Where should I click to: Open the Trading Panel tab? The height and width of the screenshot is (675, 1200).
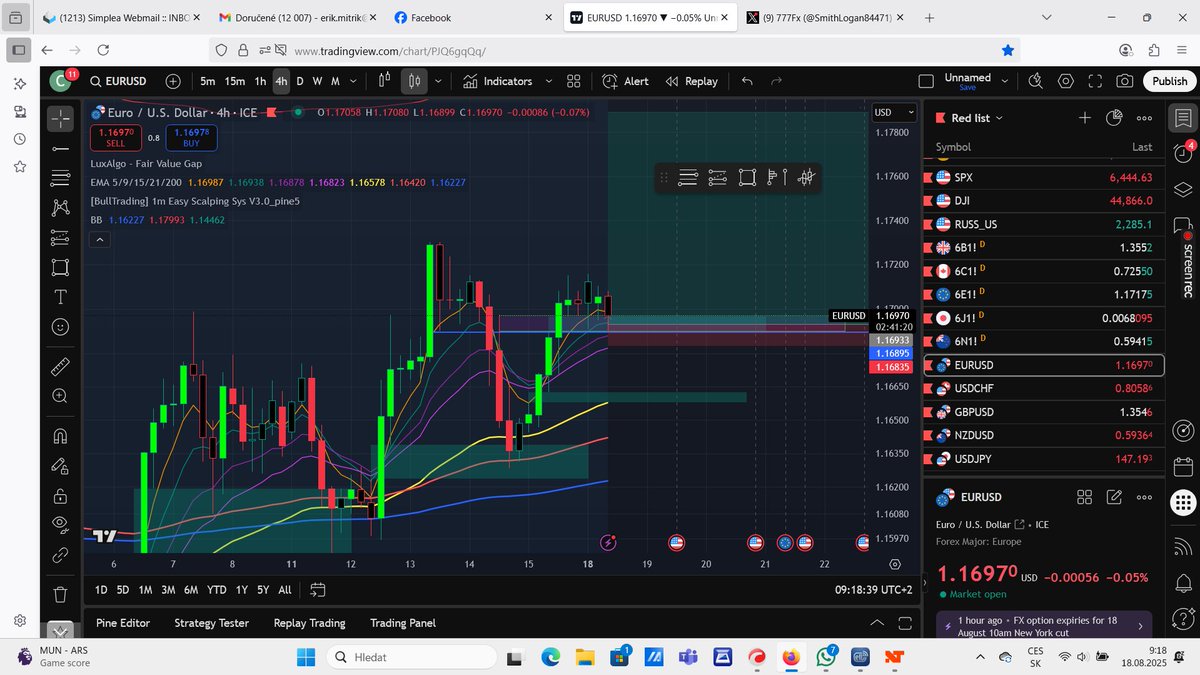(403, 623)
